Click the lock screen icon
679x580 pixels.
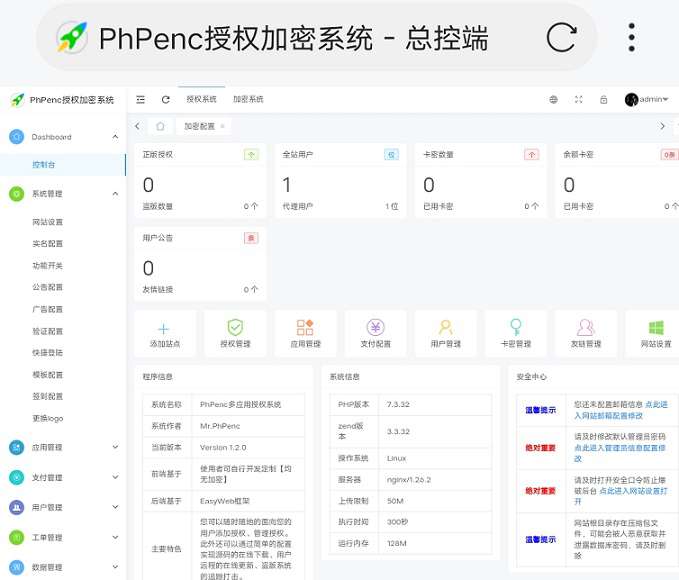tap(604, 100)
